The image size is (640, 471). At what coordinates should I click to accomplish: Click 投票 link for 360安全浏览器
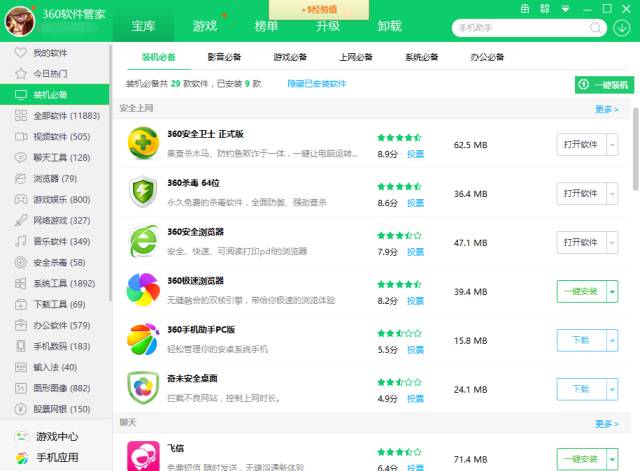(416, 252)
